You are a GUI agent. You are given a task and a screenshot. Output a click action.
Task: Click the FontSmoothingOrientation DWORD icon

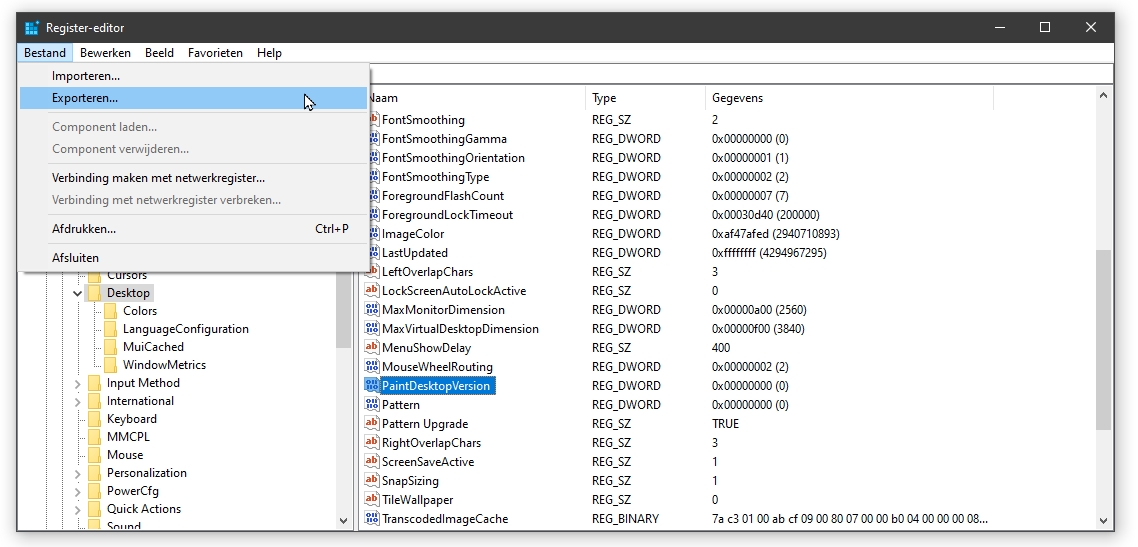click(x=372, y=157)
